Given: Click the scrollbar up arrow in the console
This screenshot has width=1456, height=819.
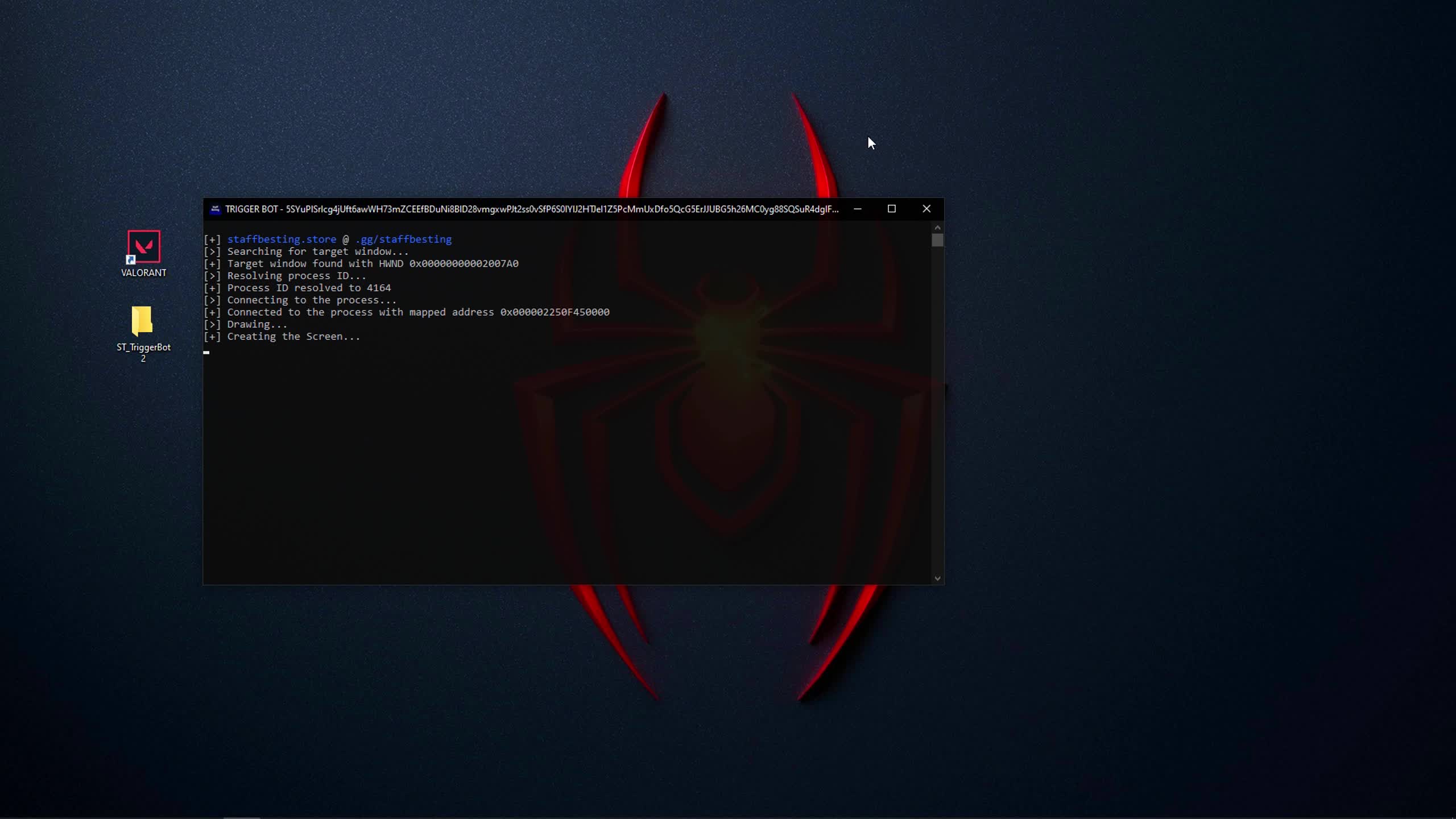Looking at the screenshot, I should (937, 226).
